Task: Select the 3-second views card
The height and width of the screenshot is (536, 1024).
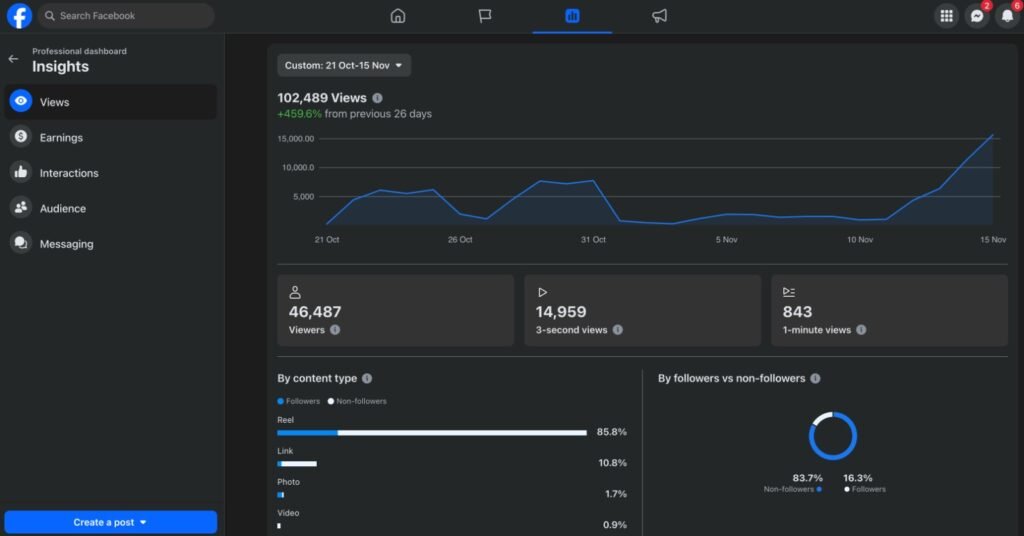Action: pos(642,311)
